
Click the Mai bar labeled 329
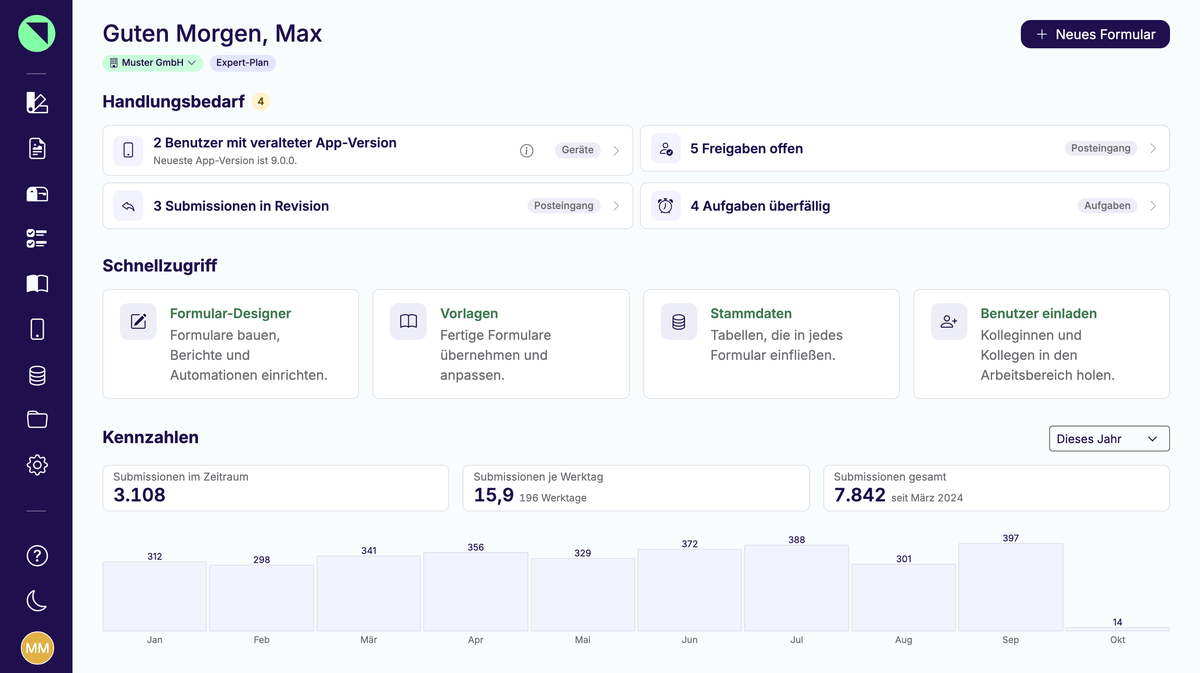pos(582,594)
